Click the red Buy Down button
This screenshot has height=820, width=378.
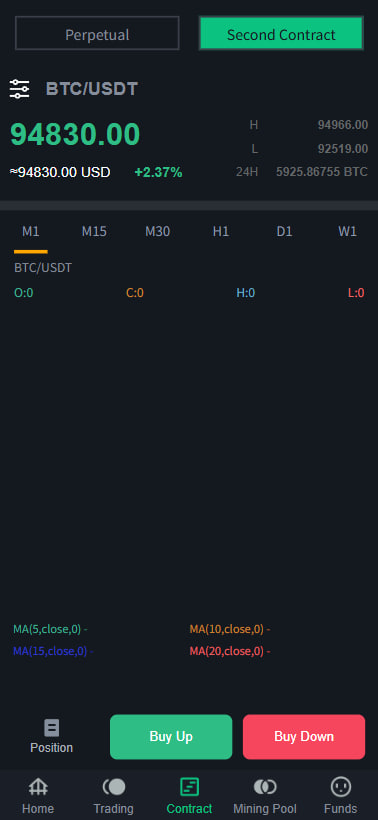tap(304, 737)
